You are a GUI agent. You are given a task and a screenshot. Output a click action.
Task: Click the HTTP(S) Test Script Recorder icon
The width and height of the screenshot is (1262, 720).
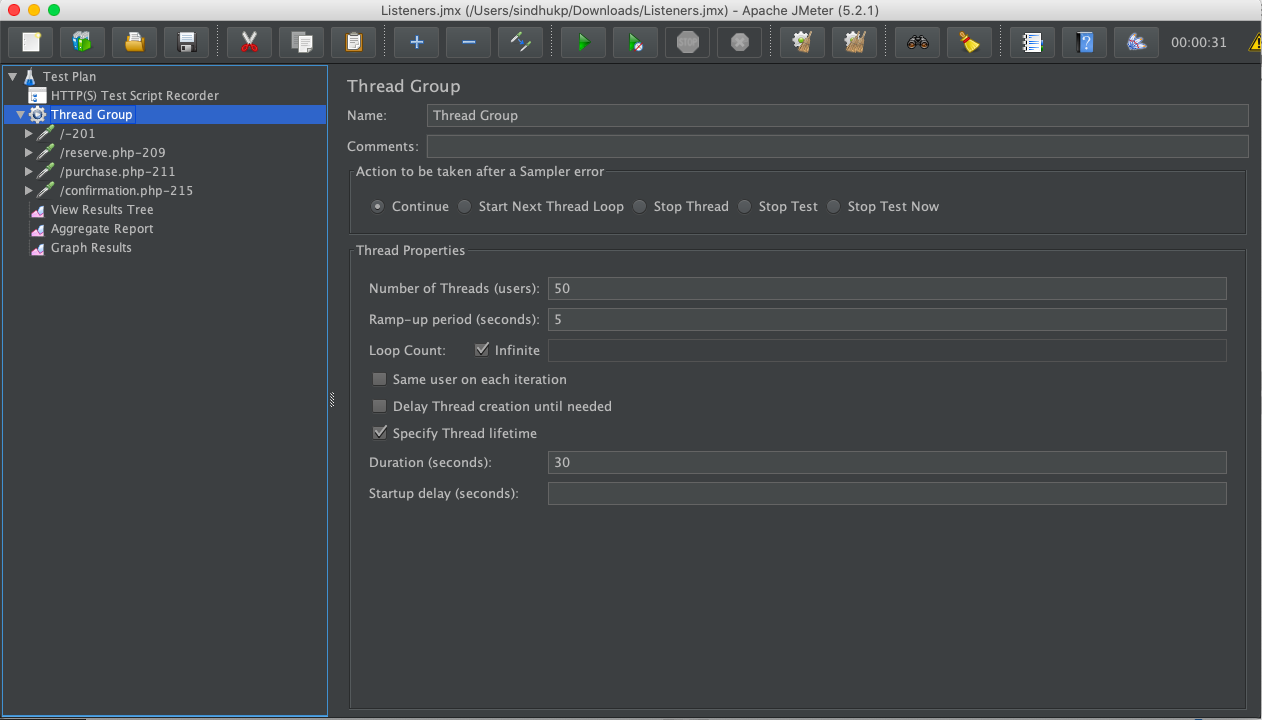pyautogui.click(x=37, y=96)
